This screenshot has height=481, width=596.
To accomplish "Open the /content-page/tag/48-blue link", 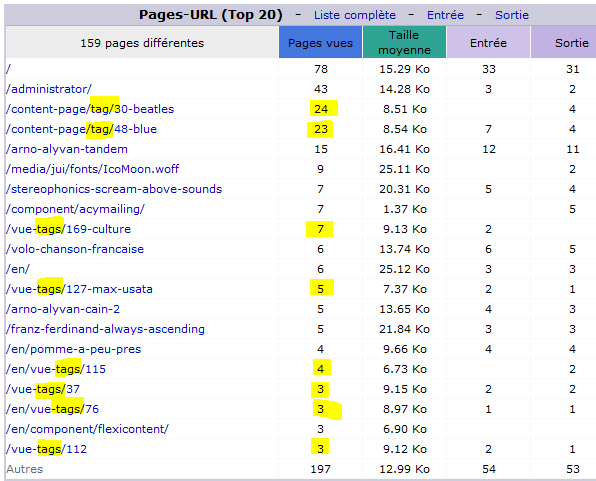I will 81,129.
